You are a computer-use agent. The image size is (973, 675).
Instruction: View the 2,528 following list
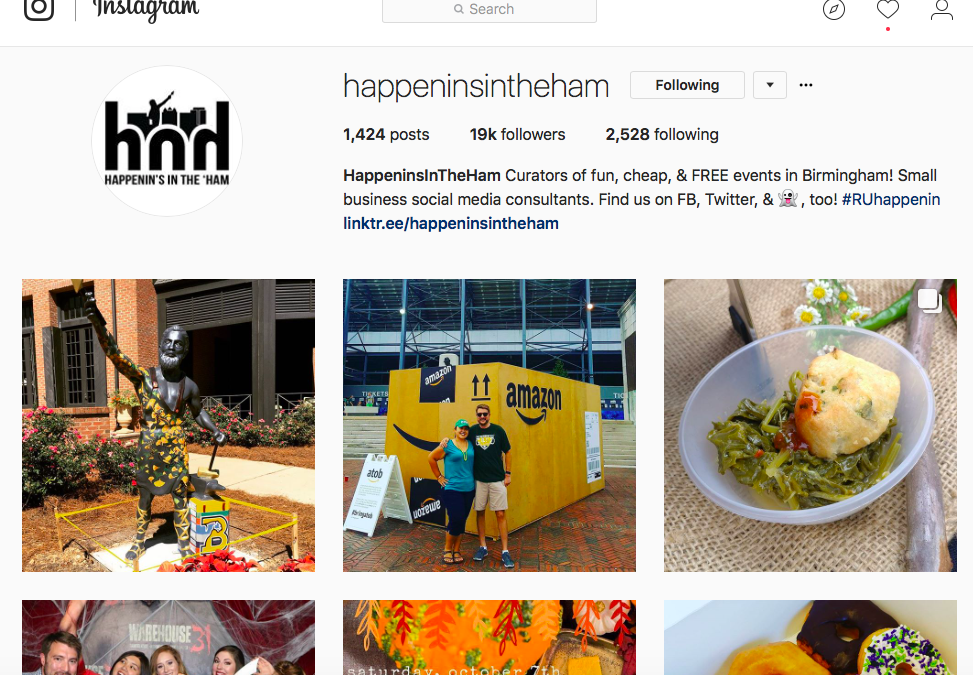(661, 135)
